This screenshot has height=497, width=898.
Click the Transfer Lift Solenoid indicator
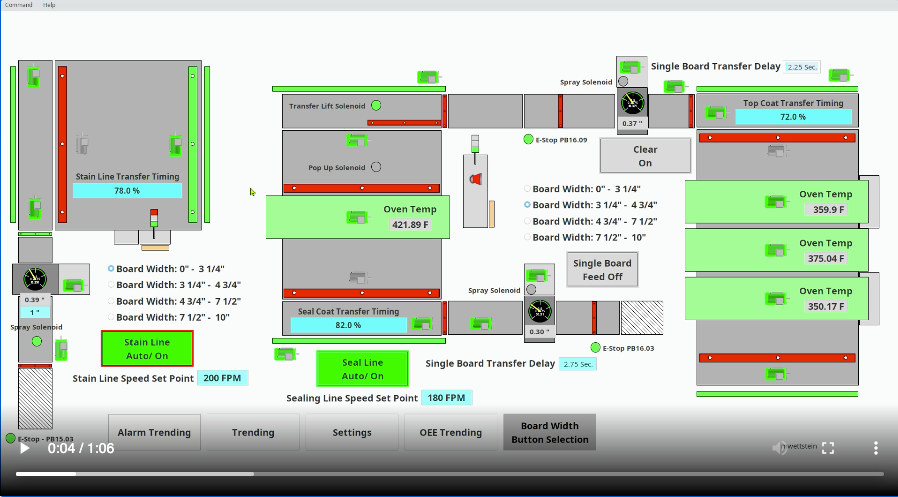[x=376, y=105]
